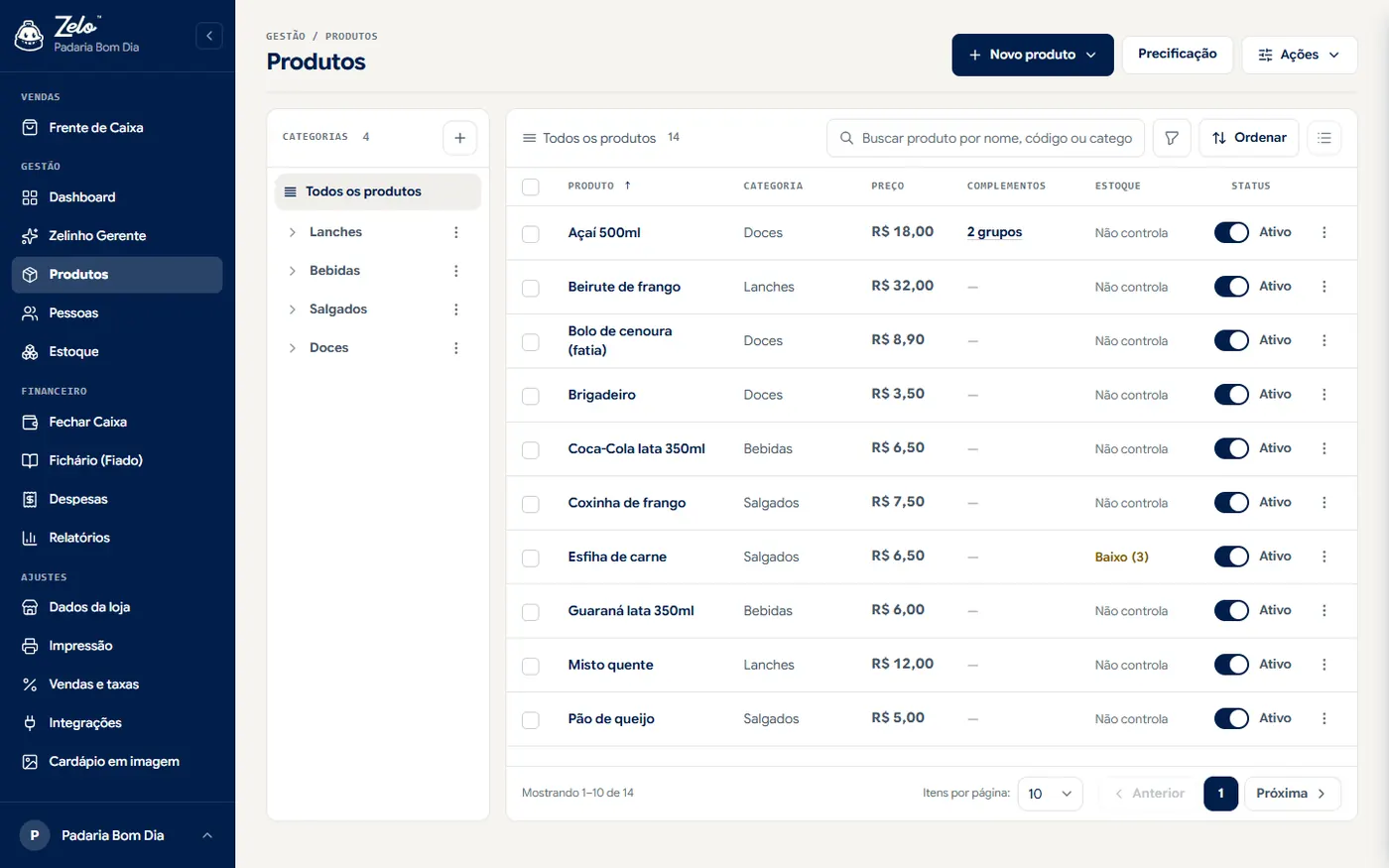1389x868 pixels.
Task: Click the Ordenar button
Action: point(1249,138)
